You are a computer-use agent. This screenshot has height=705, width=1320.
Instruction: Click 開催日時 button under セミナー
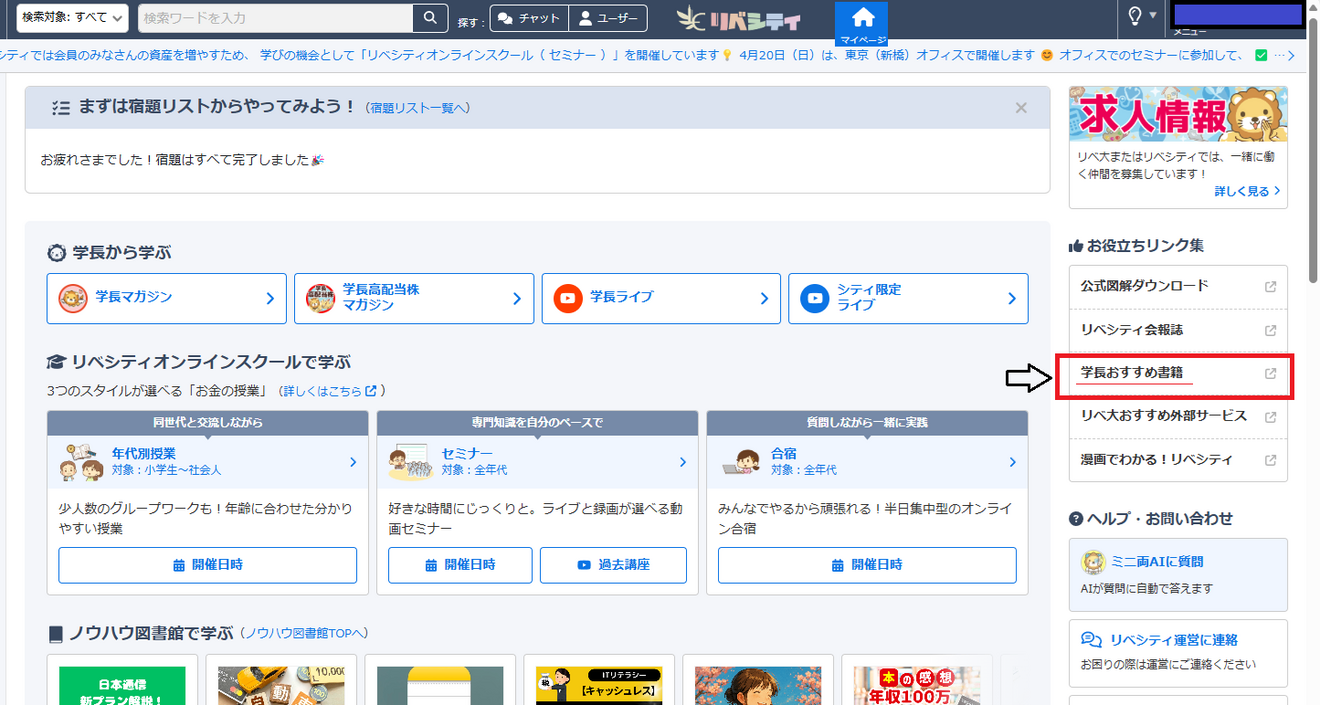coord(460,565)
